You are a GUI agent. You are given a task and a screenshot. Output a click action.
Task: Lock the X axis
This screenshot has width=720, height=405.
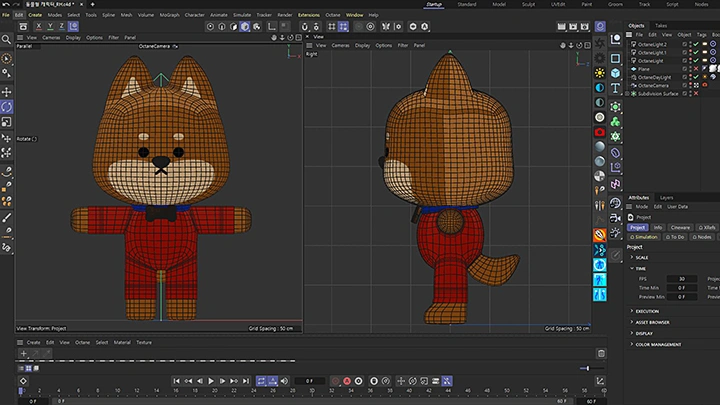(39, 27)
